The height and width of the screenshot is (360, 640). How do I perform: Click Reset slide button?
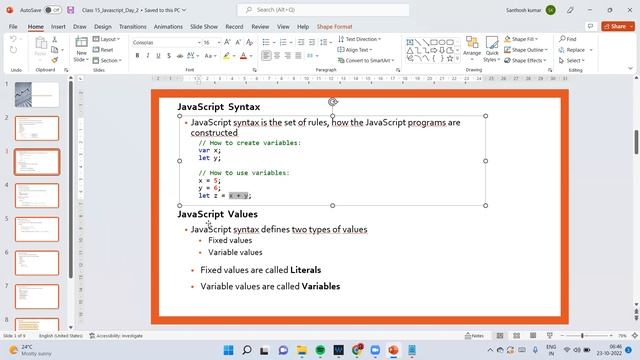click(x=103, y=50)
